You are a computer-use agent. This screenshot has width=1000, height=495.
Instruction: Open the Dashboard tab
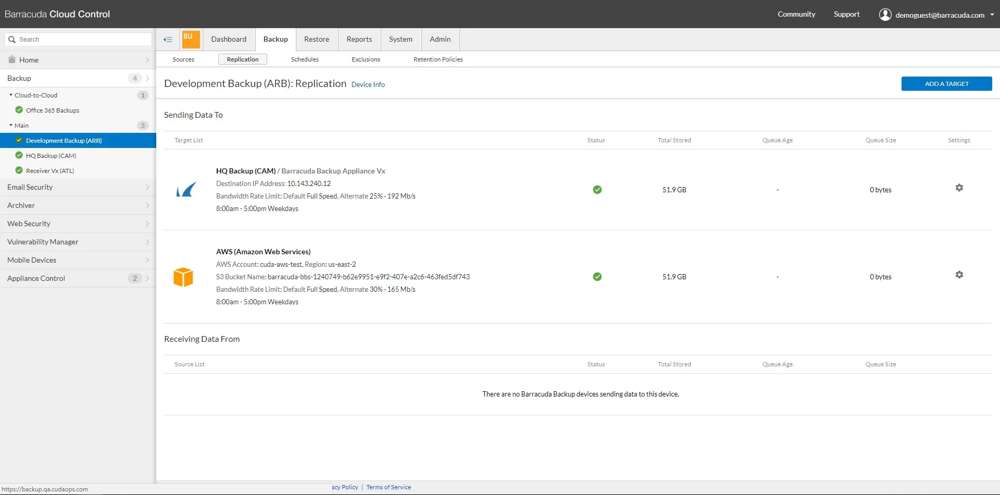[x=228, y=40]
